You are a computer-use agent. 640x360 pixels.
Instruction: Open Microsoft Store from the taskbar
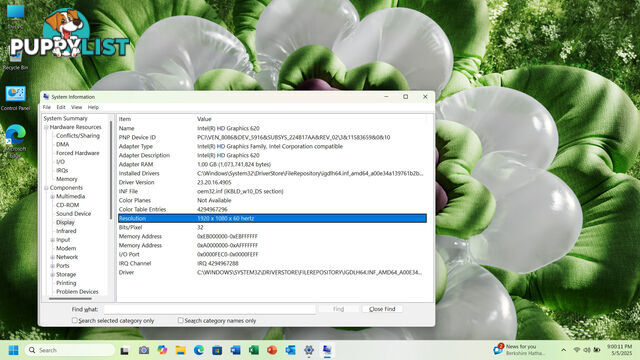pyautogui.click(x=217, y=350)
